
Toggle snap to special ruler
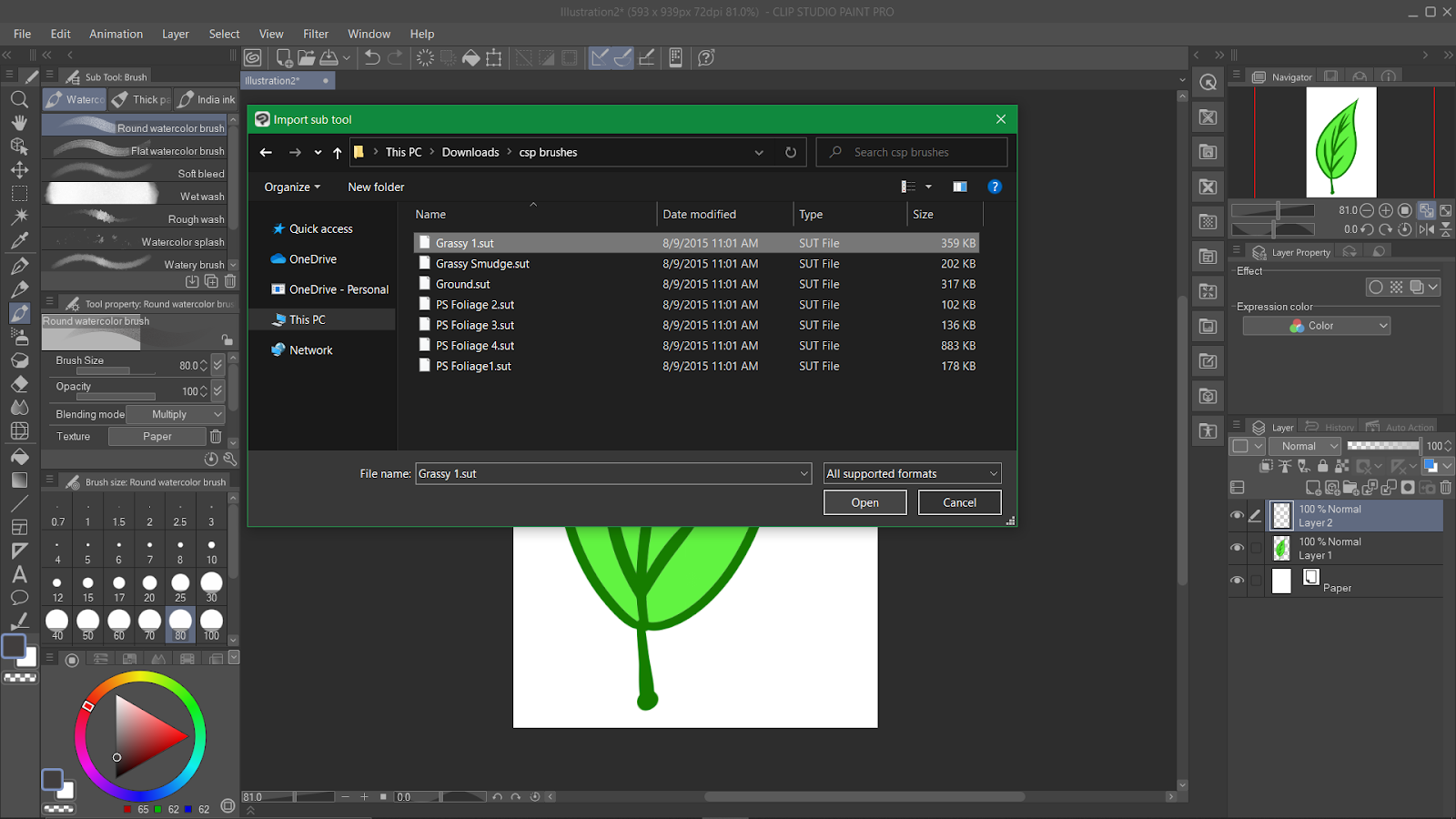pos(623,58)
